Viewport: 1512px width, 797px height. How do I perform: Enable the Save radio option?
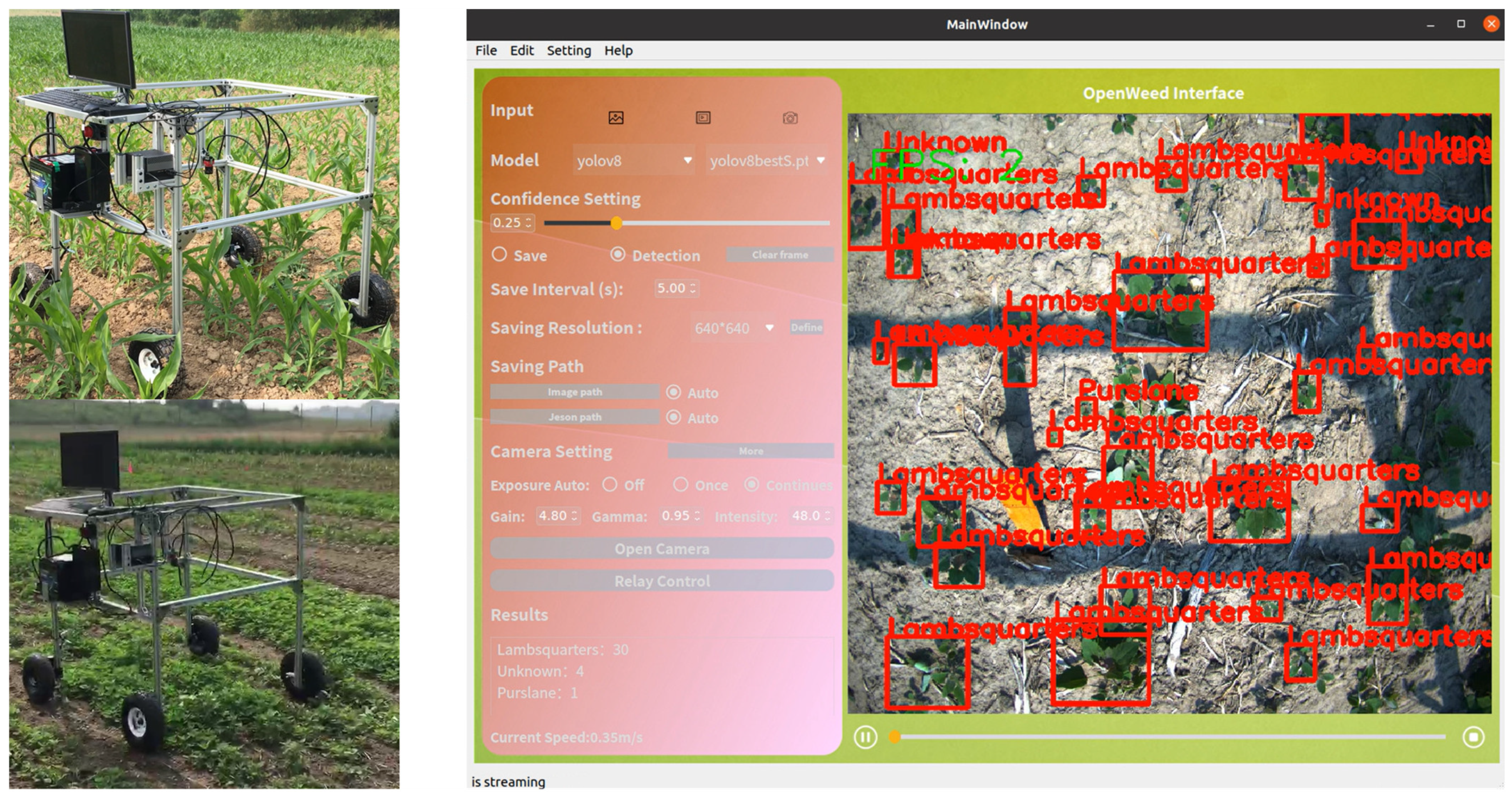500,255
